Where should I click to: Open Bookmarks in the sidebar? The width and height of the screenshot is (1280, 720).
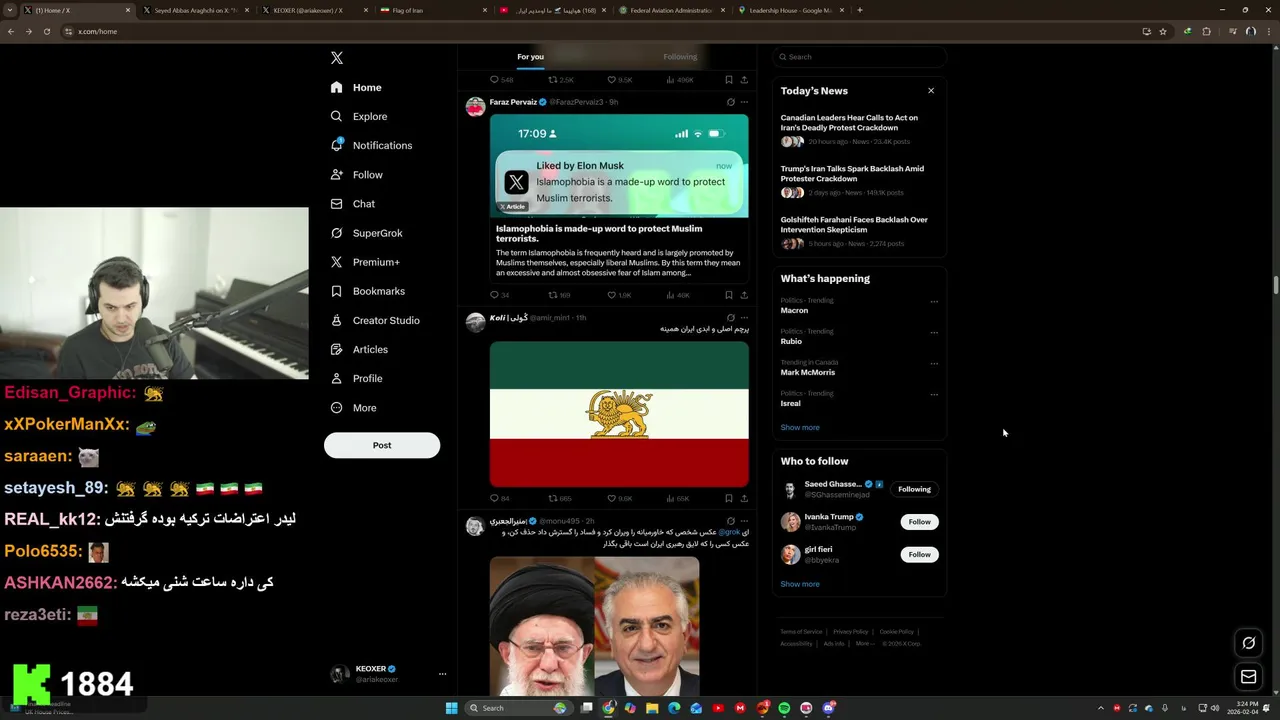367,291
